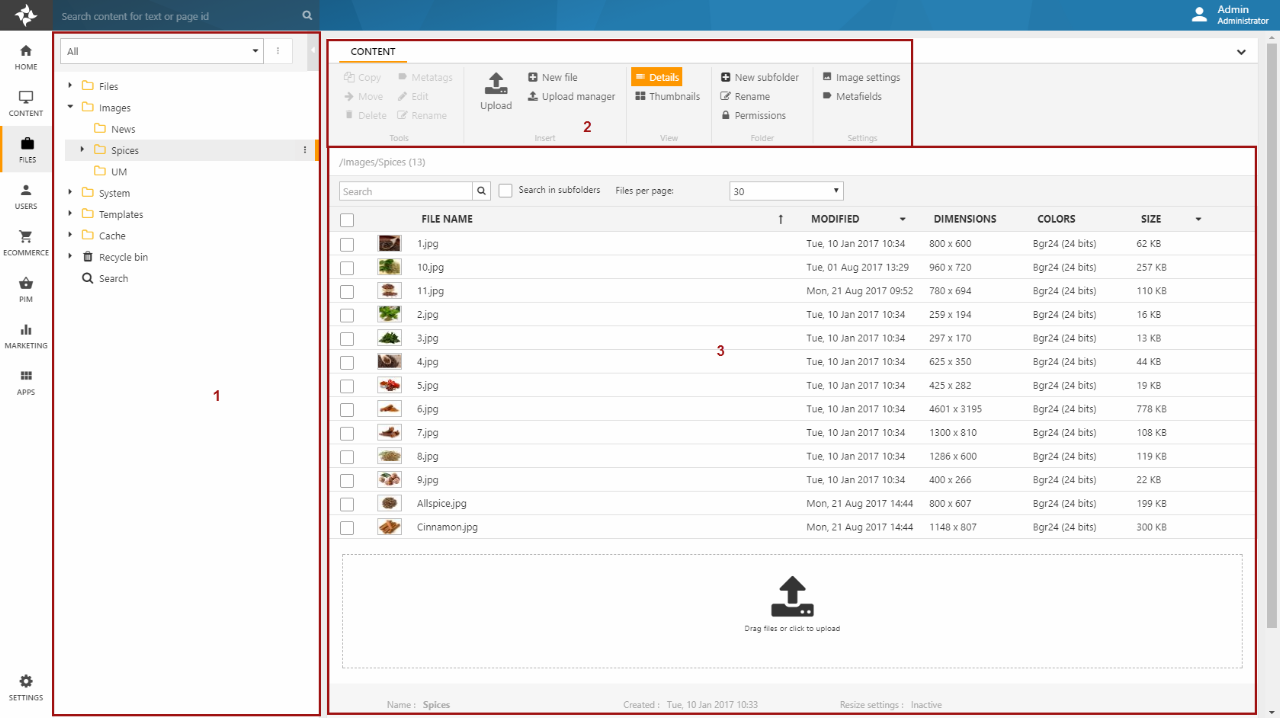Open folder Permissions
This screenshot has width=1280, height=718.
pos(753,116)
